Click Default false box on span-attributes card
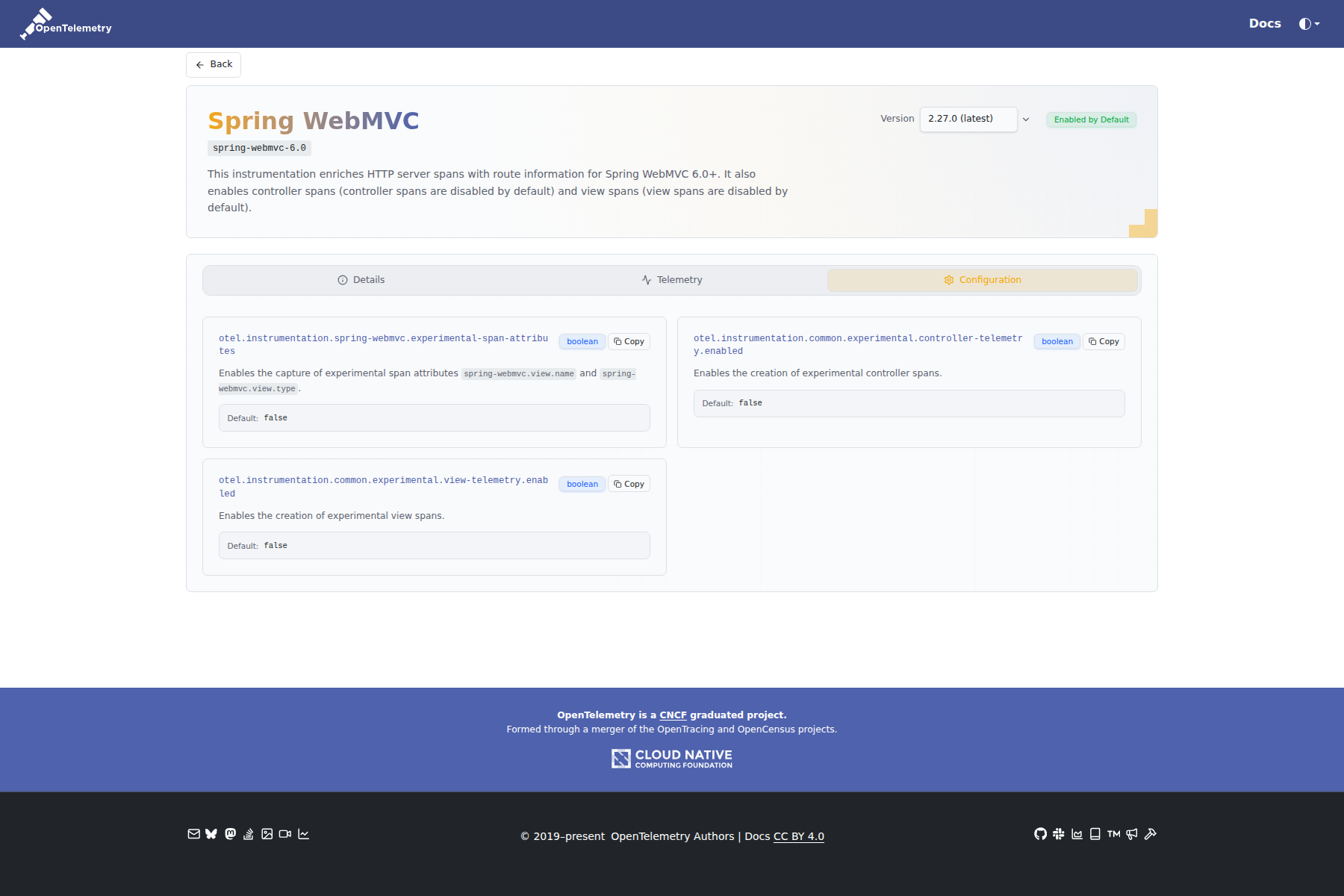Screen dimensions: 1344x896 coord(434,418)
